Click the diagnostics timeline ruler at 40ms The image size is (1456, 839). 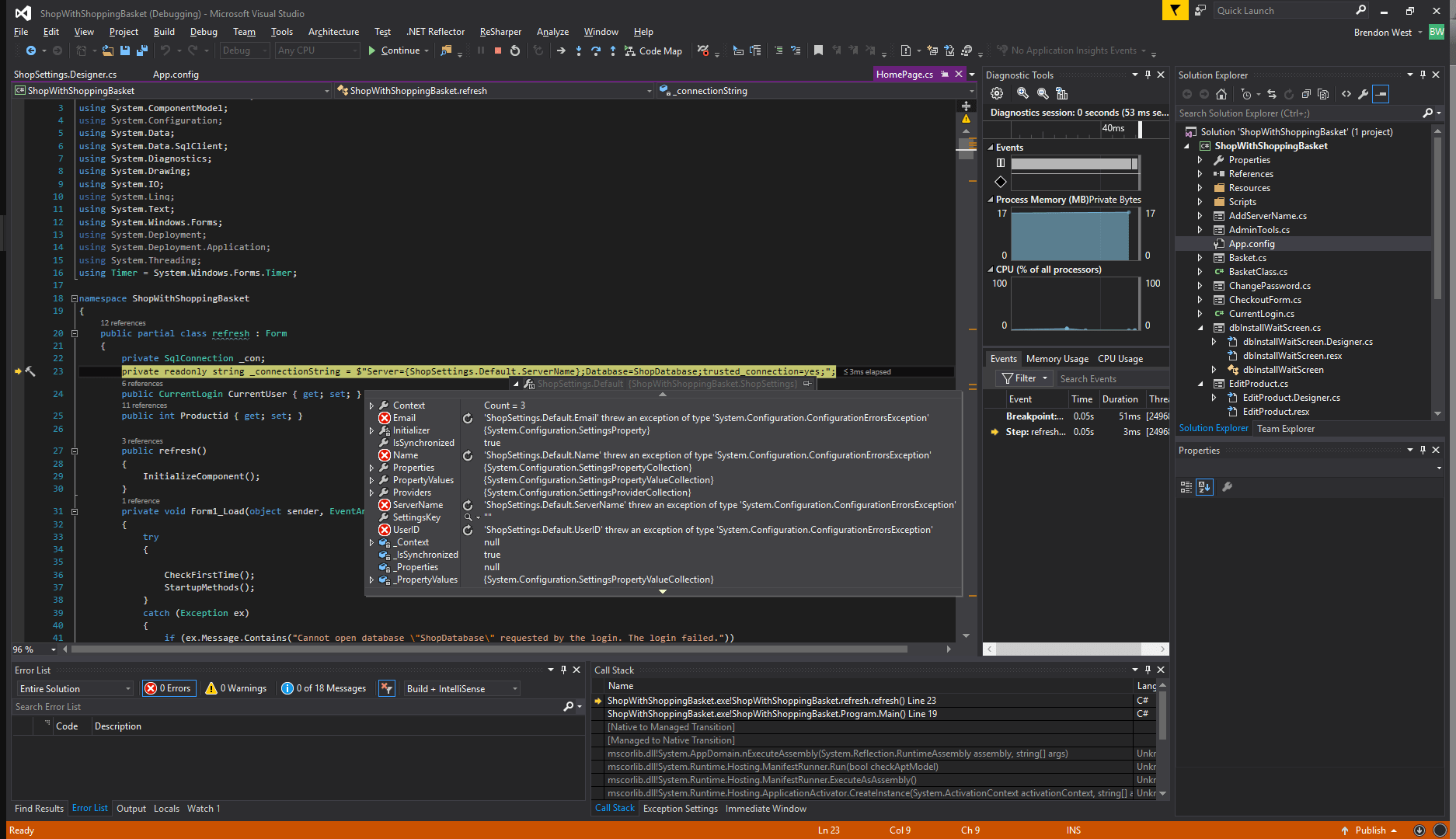1113,129
